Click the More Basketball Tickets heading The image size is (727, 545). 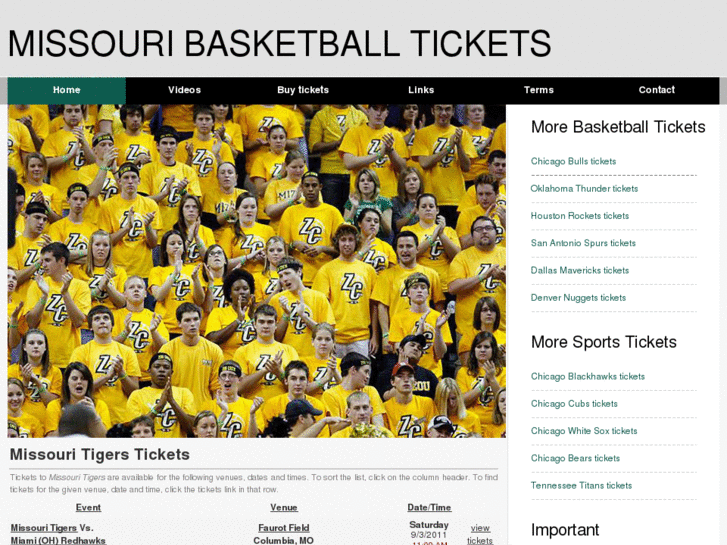coord(618,127)
